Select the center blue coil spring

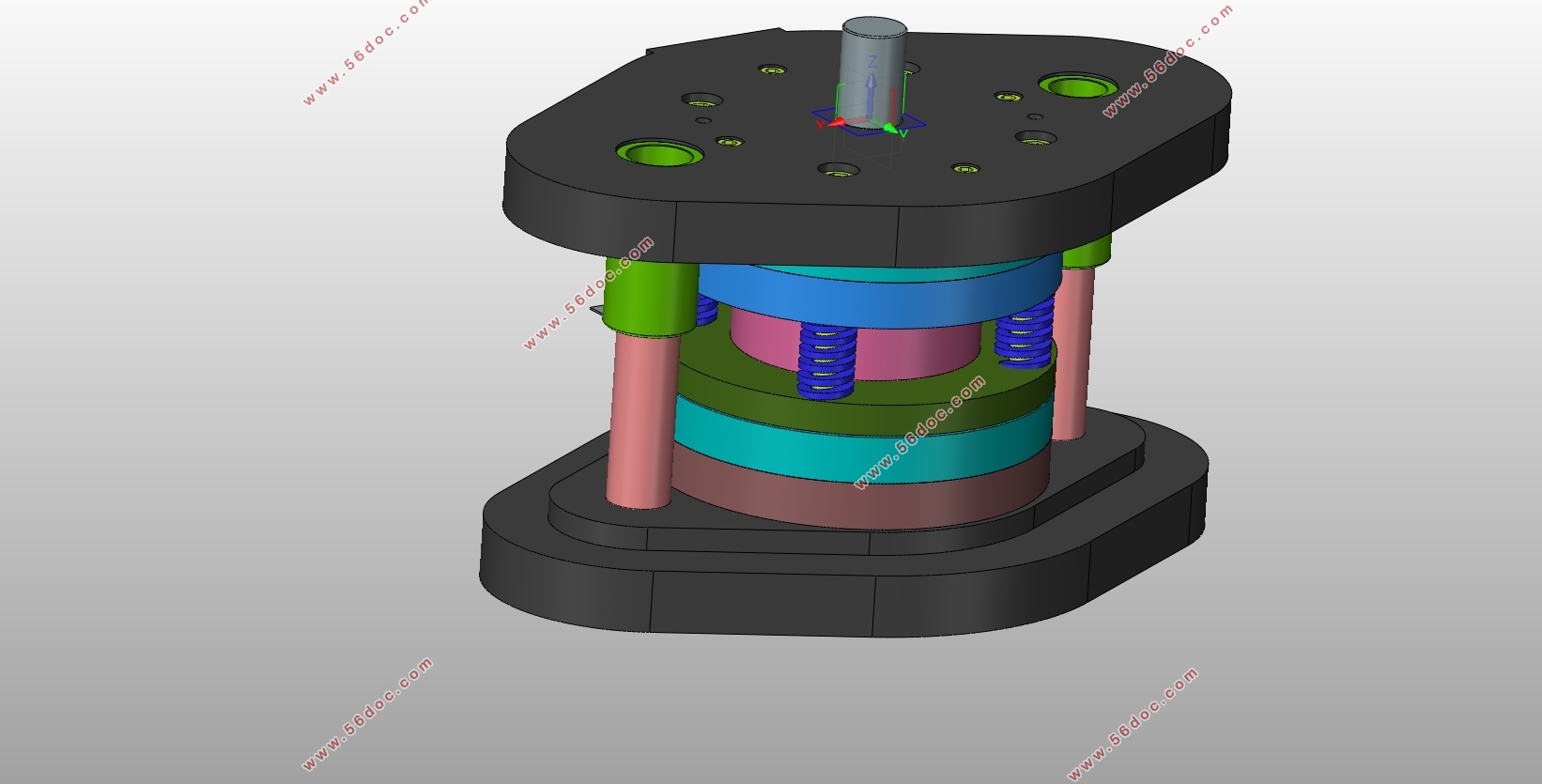point(827,361)
